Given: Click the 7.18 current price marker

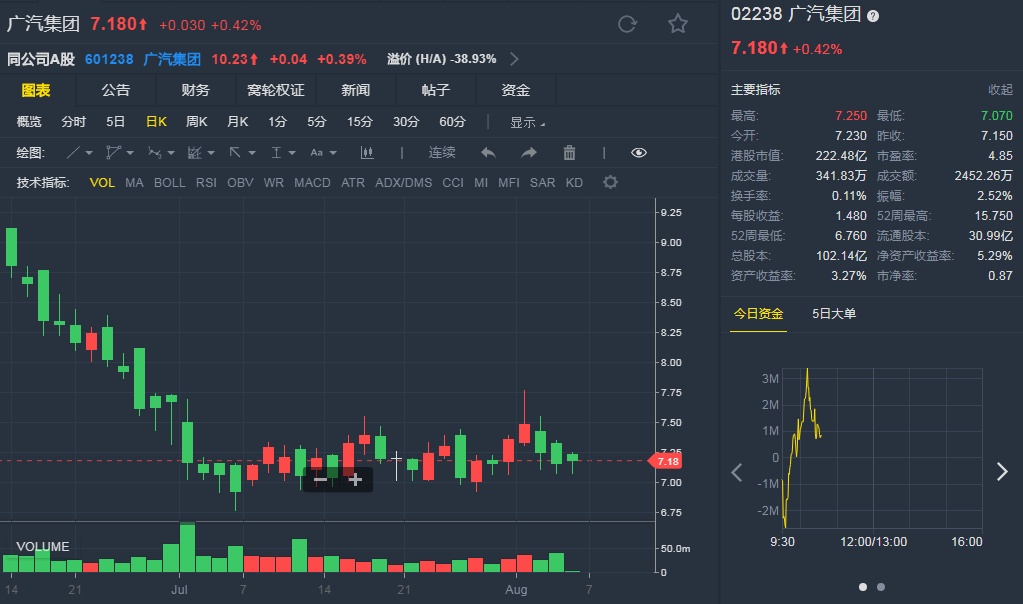Looking at the screenshot, I should (x=665, y=461).
